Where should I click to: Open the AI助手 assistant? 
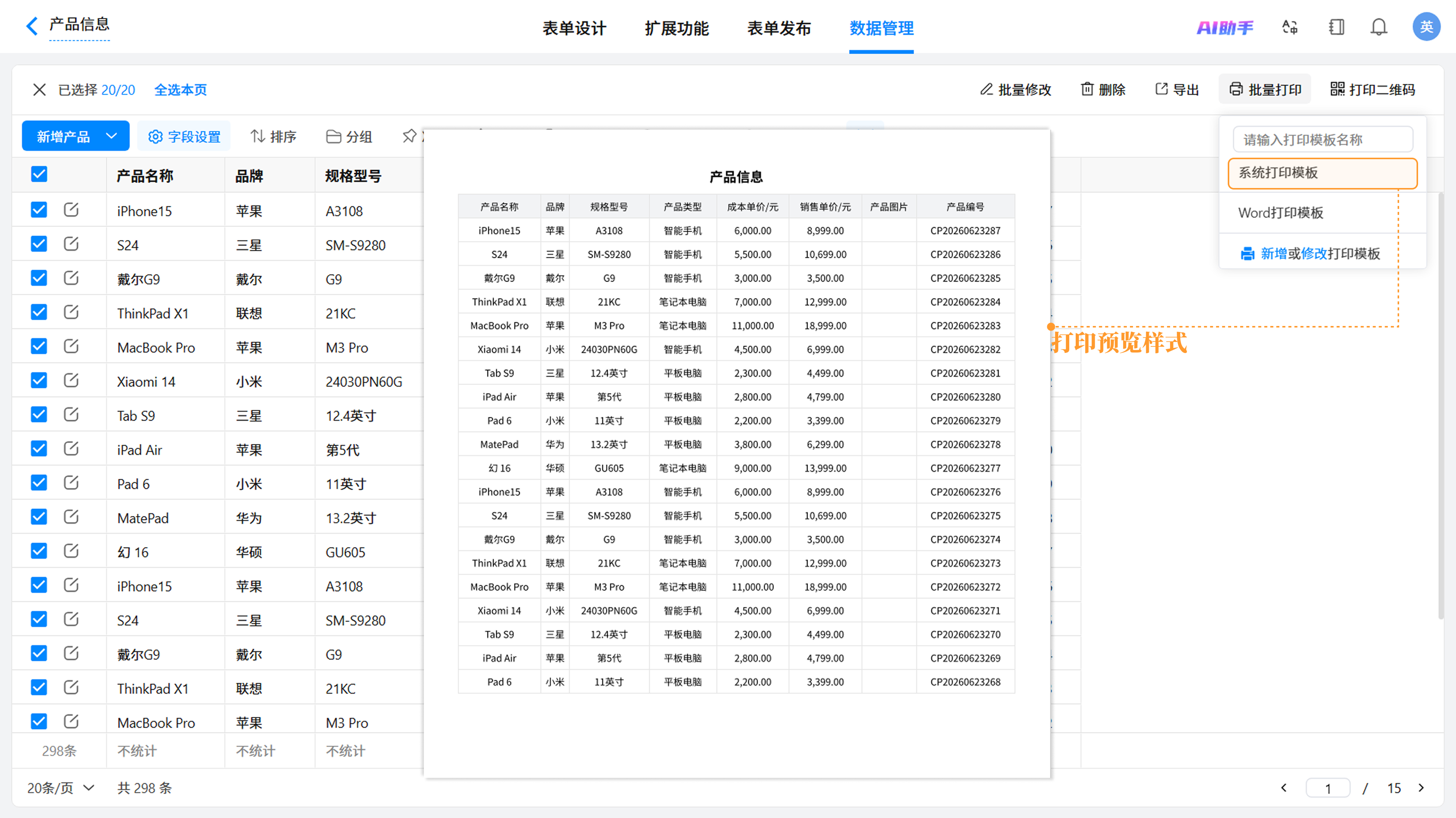[1225, 27]
